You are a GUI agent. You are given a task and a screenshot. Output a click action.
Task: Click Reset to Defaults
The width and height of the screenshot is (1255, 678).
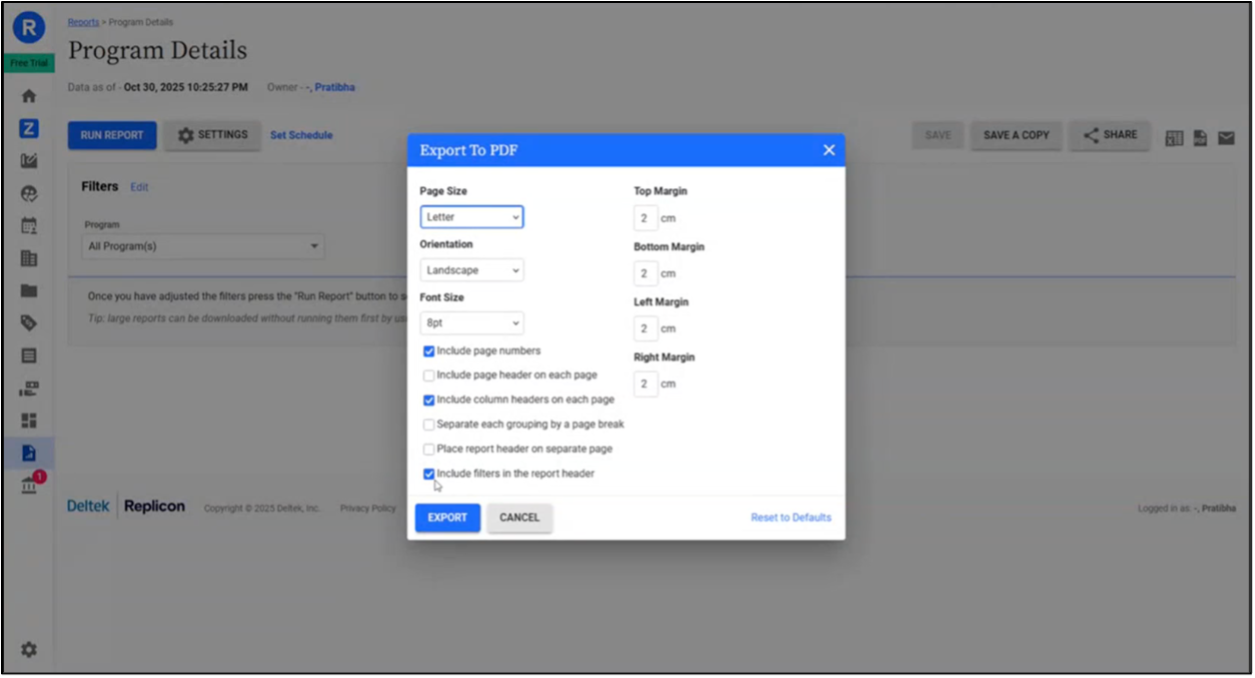[x=790, y=517]
